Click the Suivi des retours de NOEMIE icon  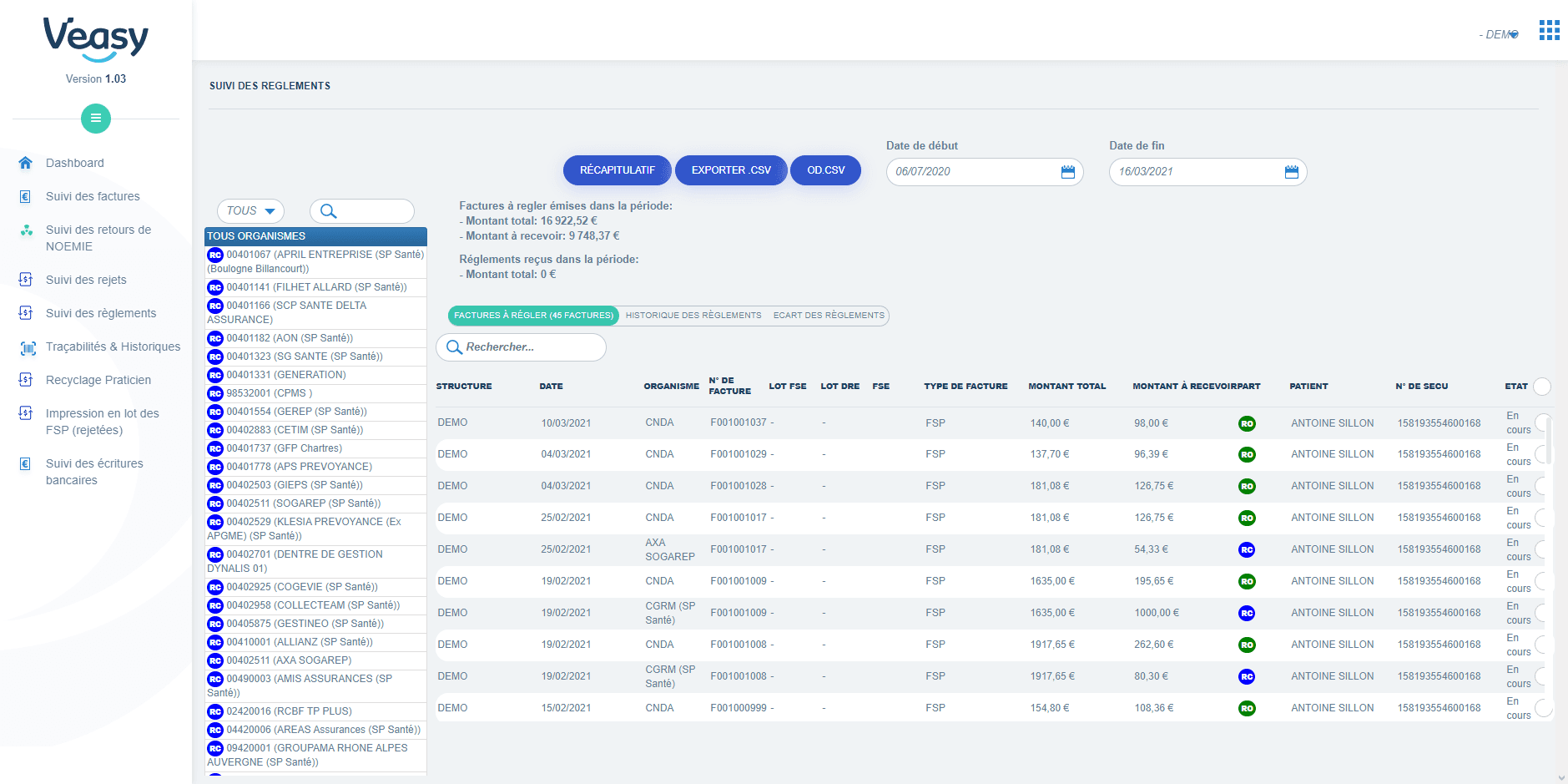coord(27,230)
